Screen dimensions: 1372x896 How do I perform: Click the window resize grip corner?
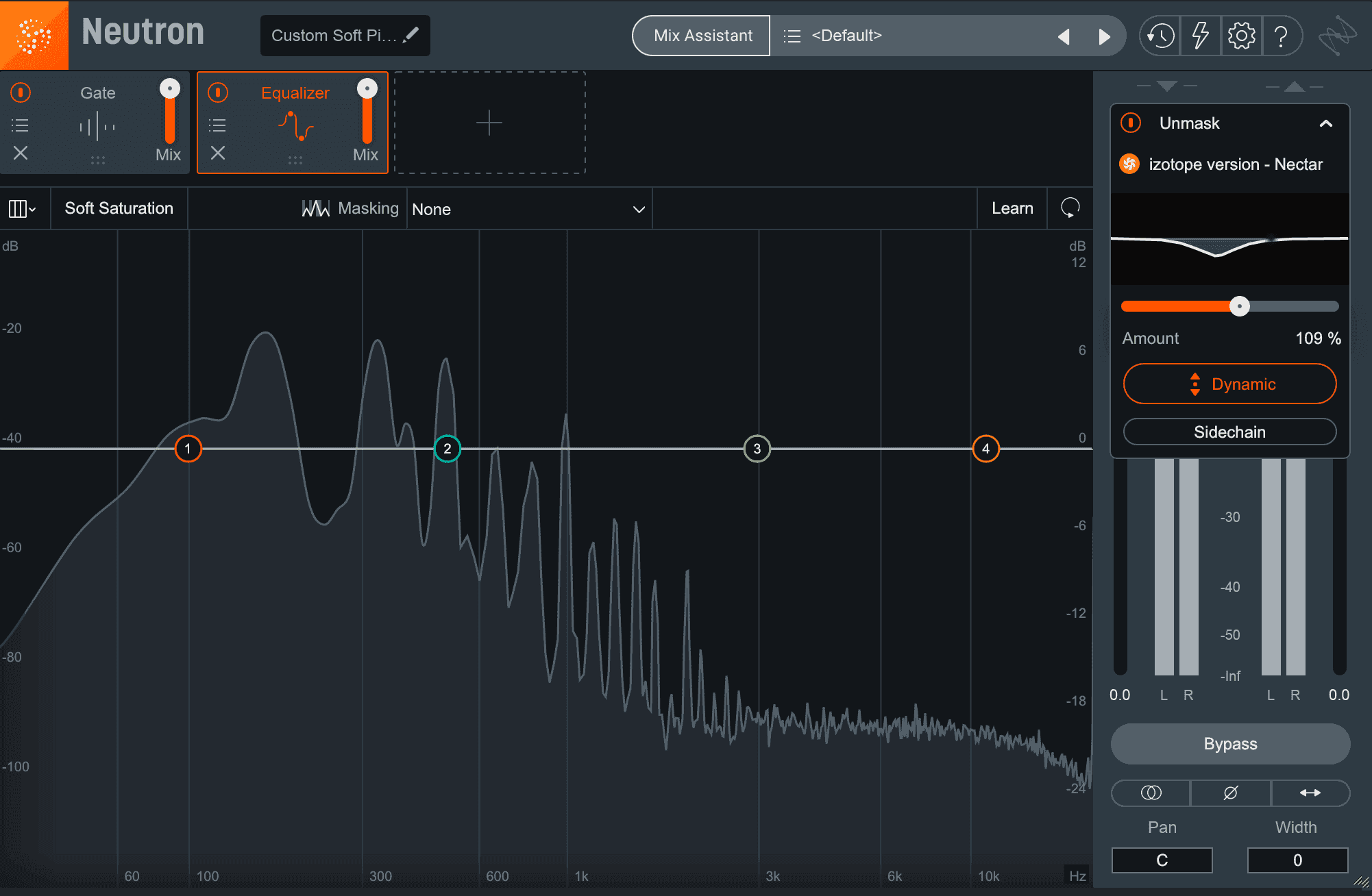1362,883
